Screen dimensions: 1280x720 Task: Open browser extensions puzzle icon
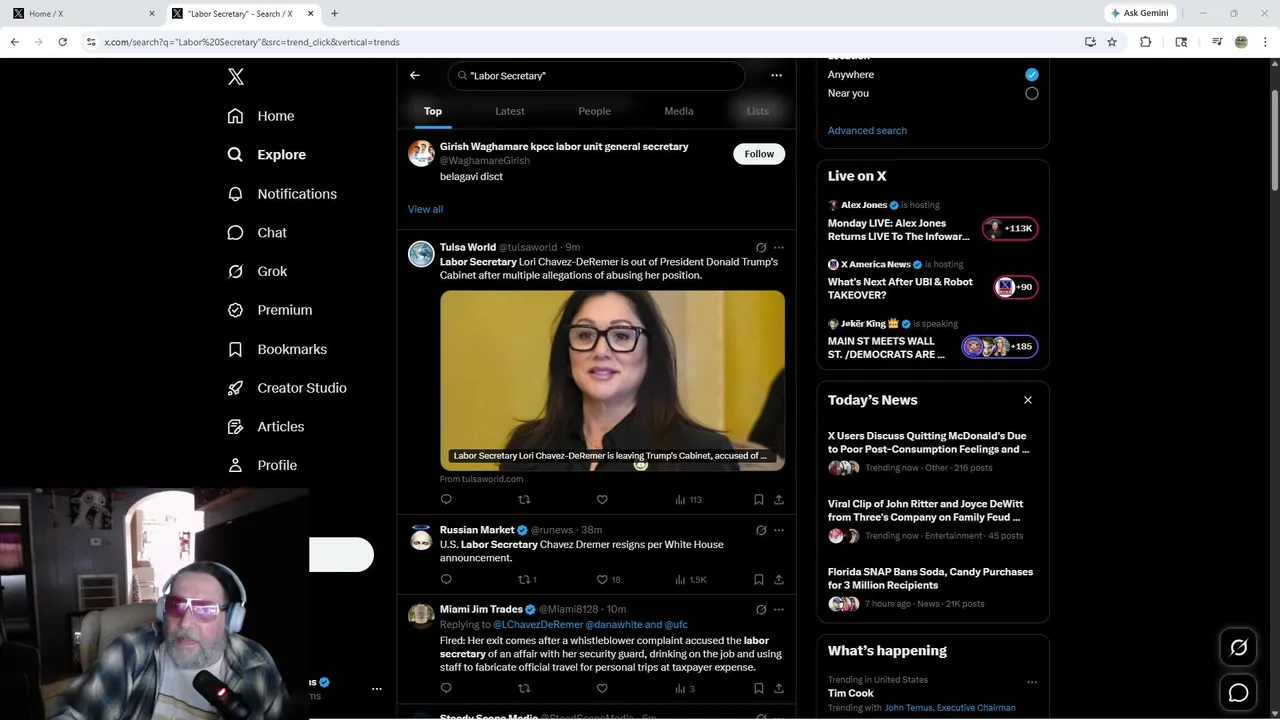click(1146, 42)
